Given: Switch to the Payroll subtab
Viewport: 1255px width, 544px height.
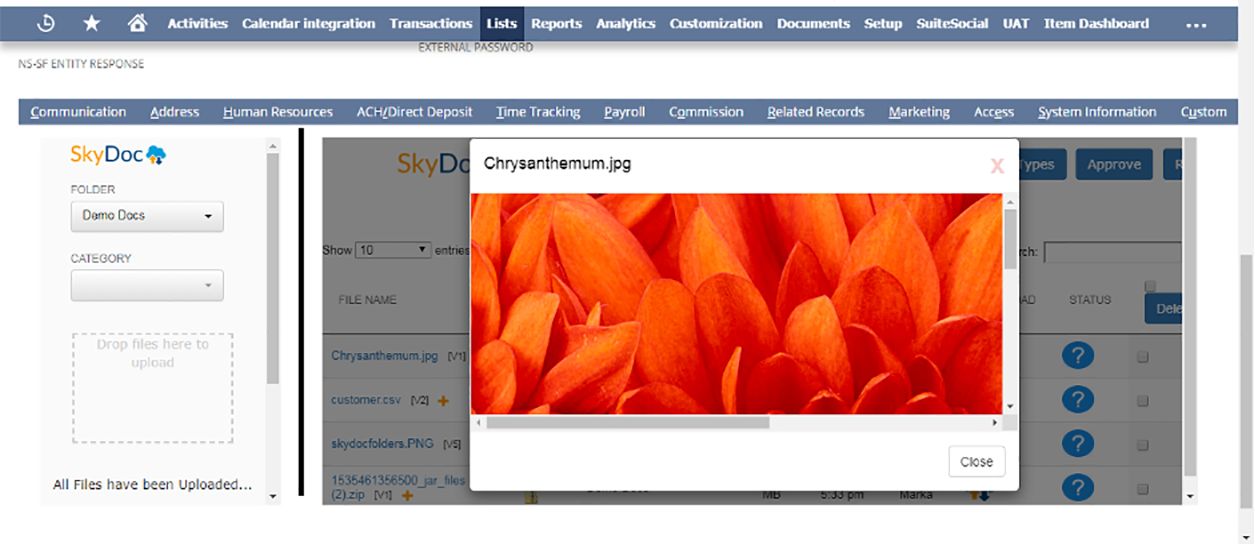Looking at the screenshot, I should pyautogui.click(x=624, y=112).
